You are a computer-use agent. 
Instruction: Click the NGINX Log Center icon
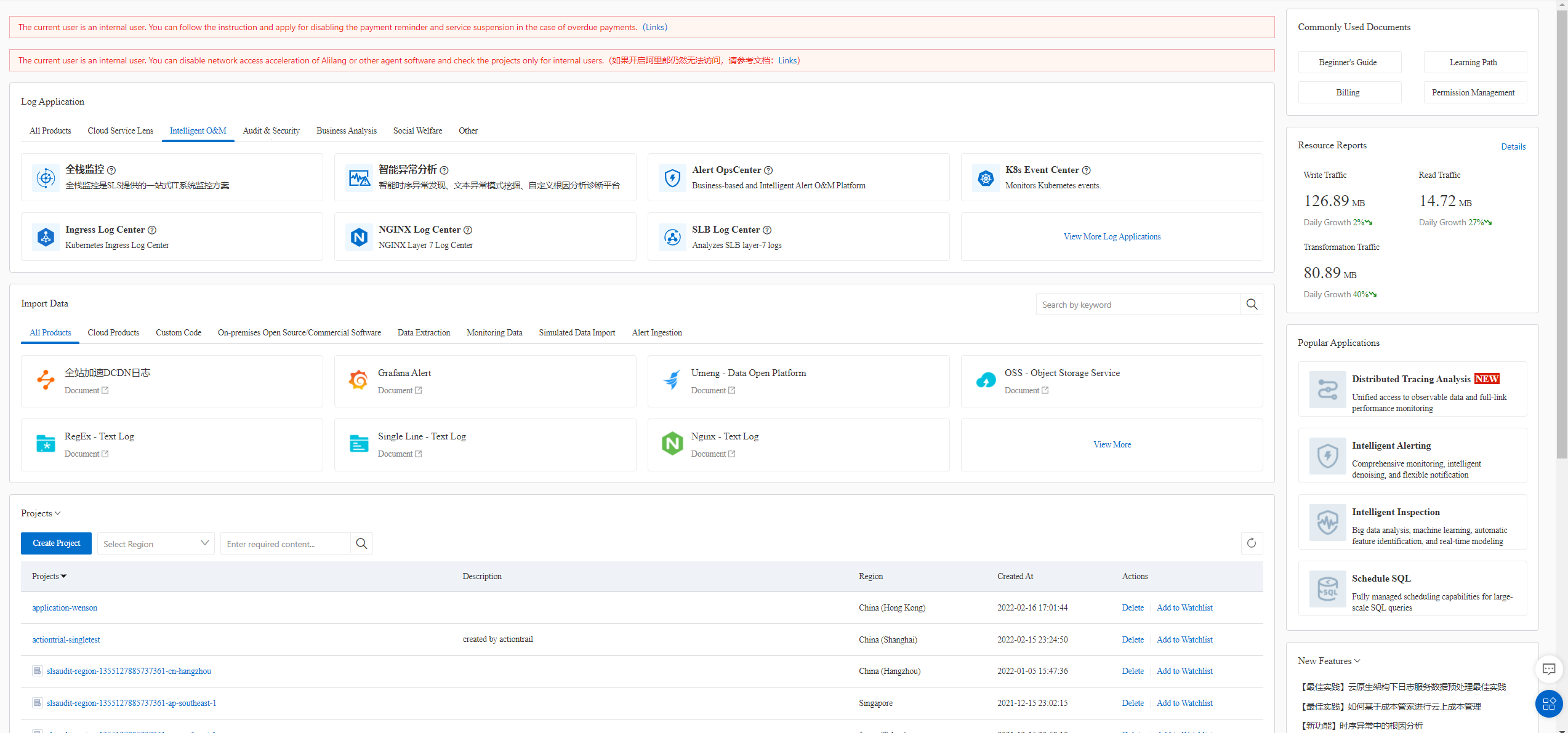tap(359, 237)
